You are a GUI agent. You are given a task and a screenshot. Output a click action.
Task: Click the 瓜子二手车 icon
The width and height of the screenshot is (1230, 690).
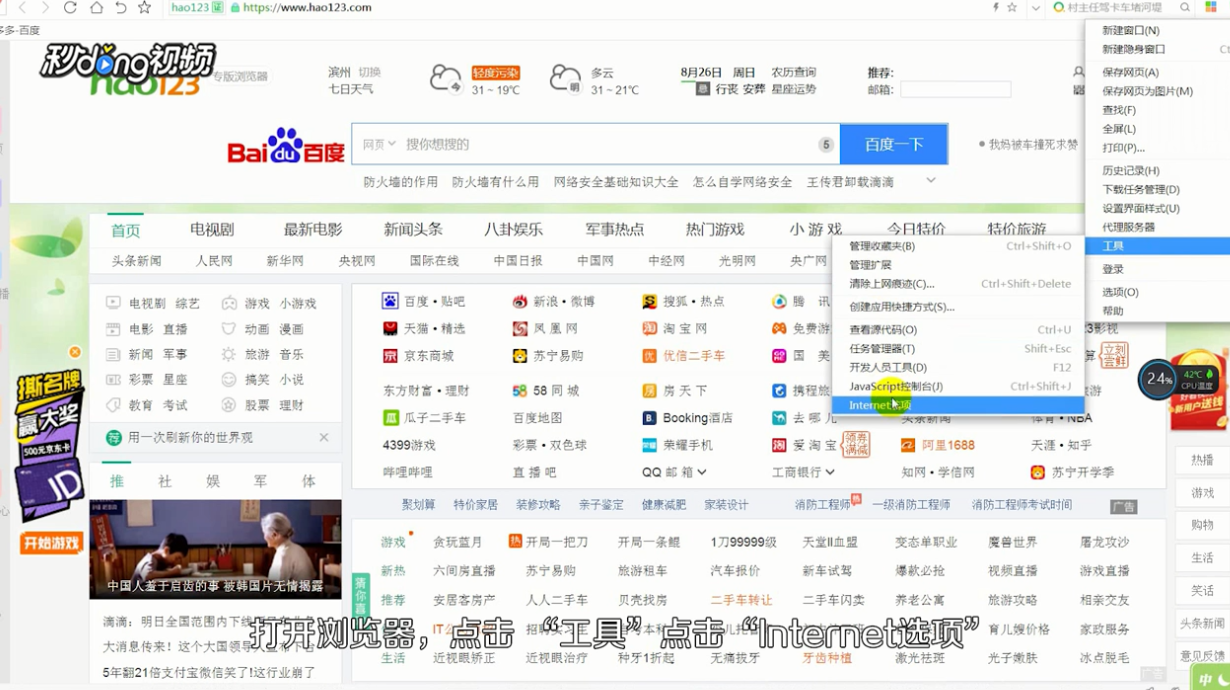390,418
